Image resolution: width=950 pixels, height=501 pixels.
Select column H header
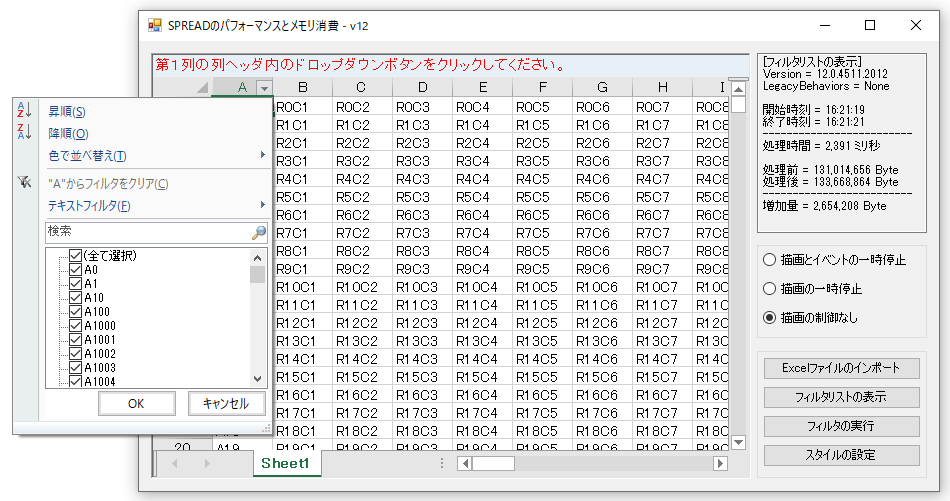pyautogui.click(x=662, y=88)
